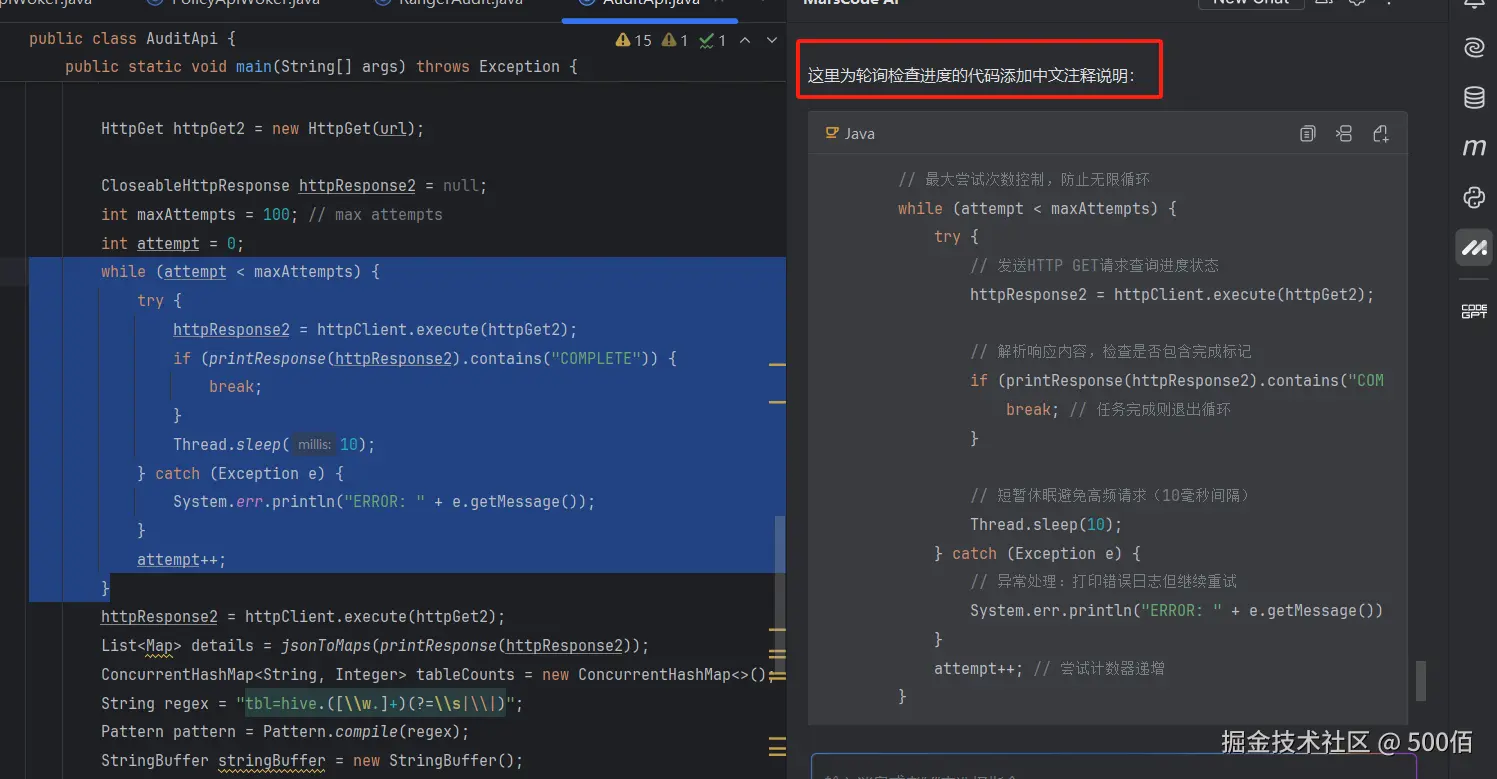Screen dimensions: 1497x779
Task: Click 'List<Map> details' line in editor
Action: 375,646
